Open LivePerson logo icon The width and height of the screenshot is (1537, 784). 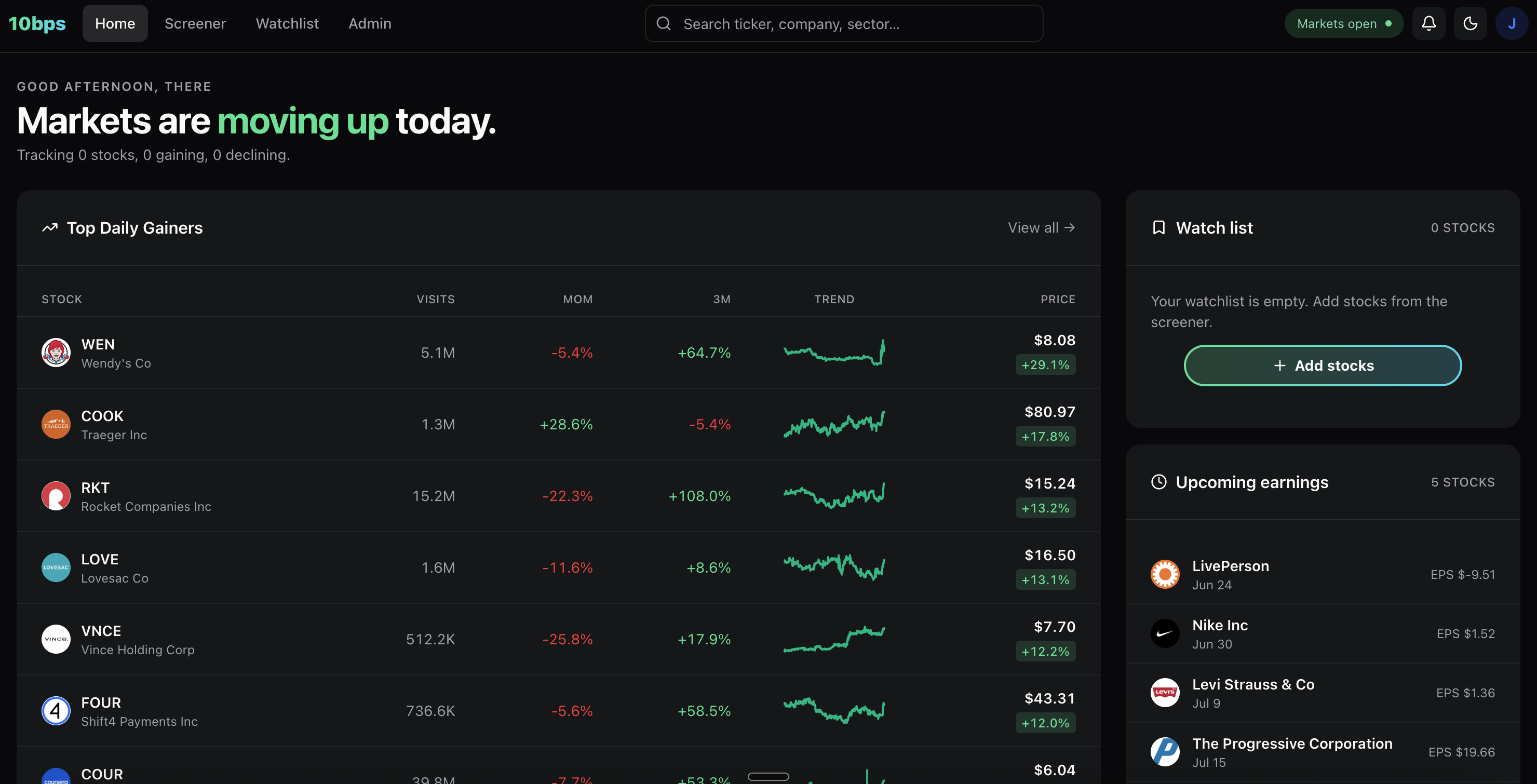point(1165,574)
